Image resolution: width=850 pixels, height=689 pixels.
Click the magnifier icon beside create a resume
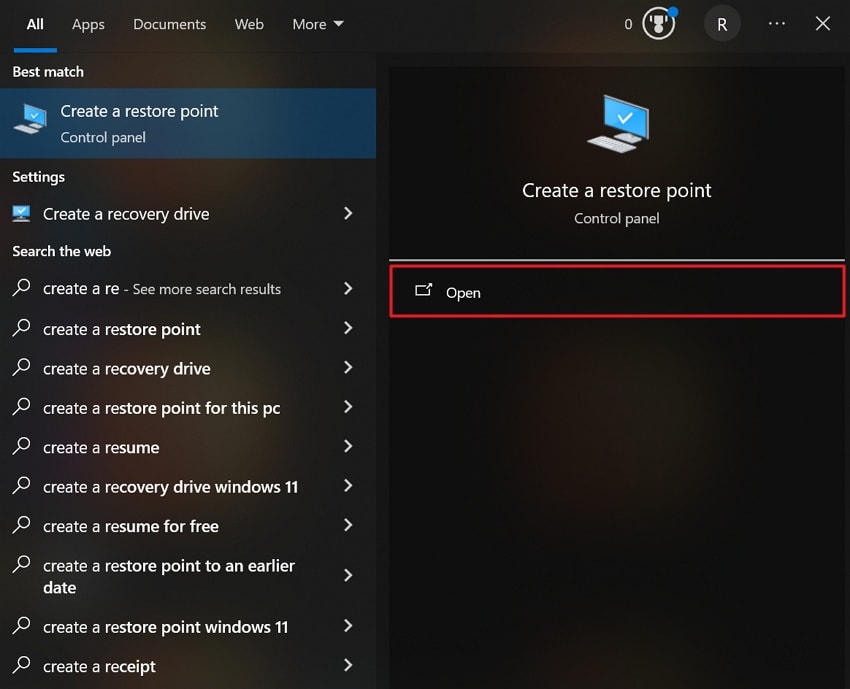pyautogui.click(x=21, y=447)
